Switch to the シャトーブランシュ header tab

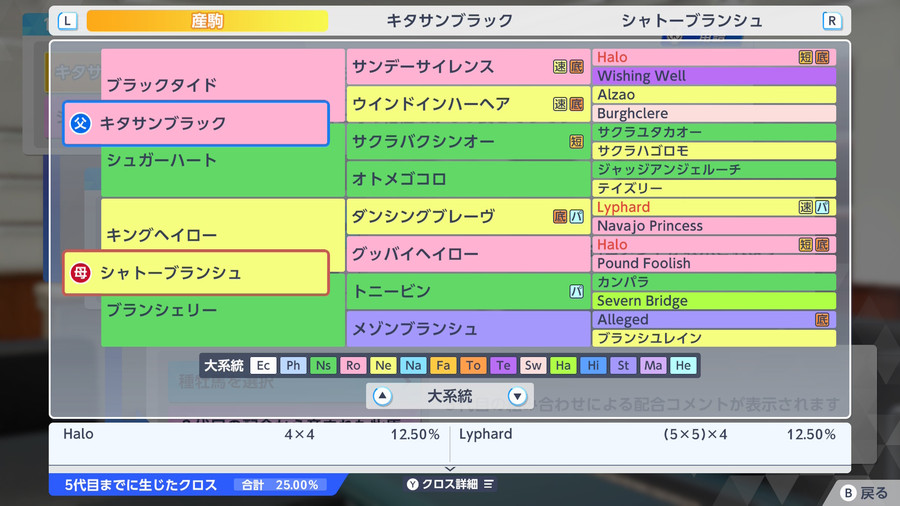coord(692,21)
